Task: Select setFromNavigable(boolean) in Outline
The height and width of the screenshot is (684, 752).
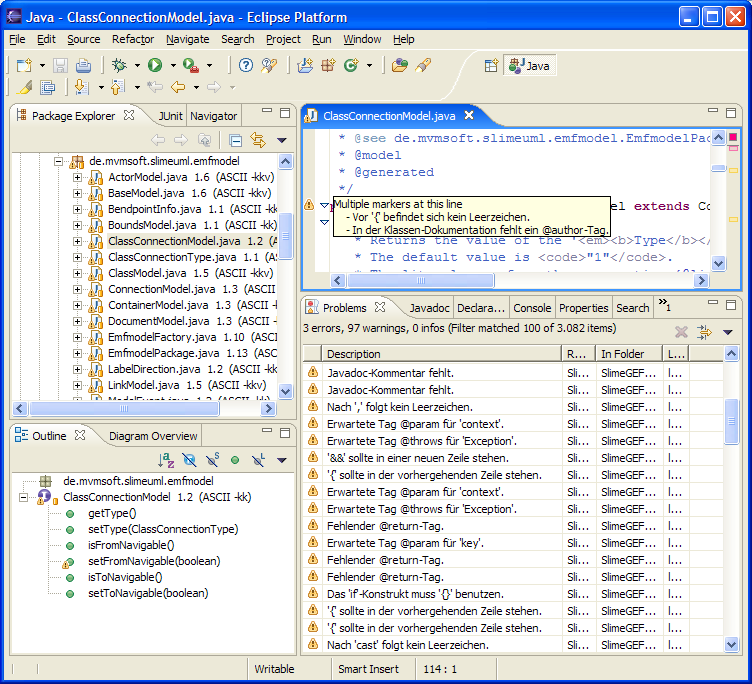Action: click(154, 561)
